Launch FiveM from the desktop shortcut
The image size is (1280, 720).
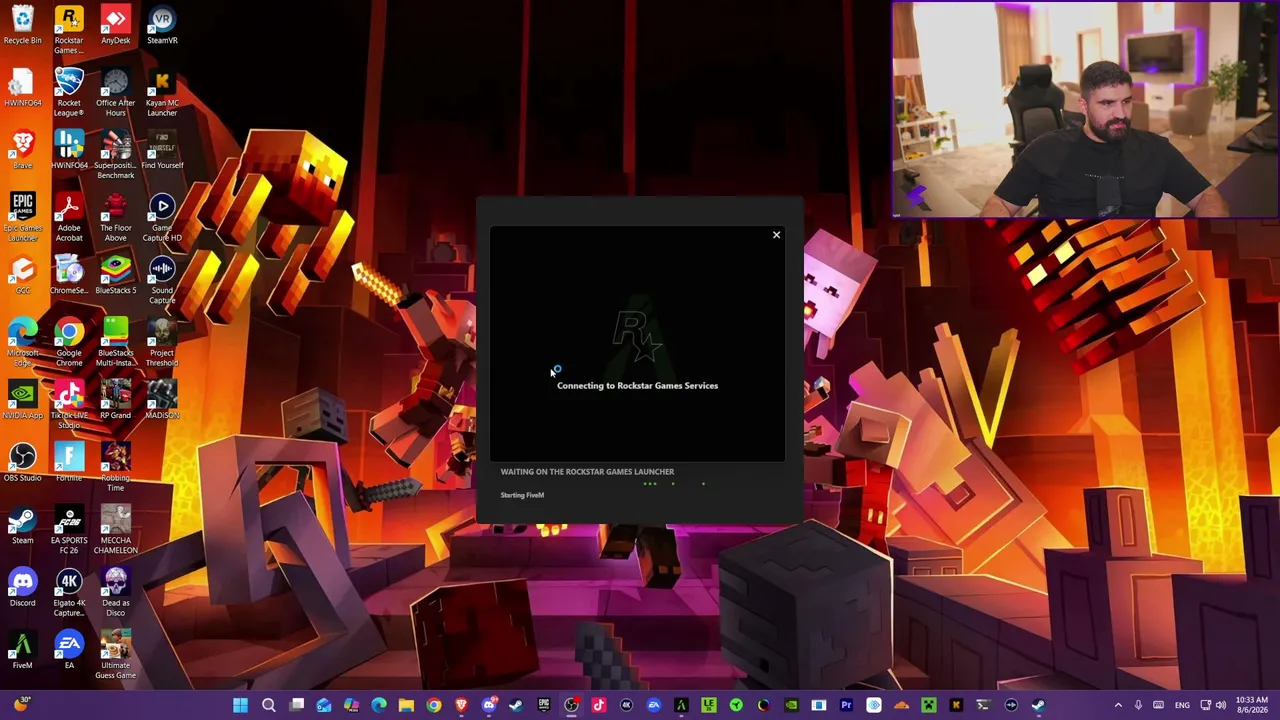(22, 651)
